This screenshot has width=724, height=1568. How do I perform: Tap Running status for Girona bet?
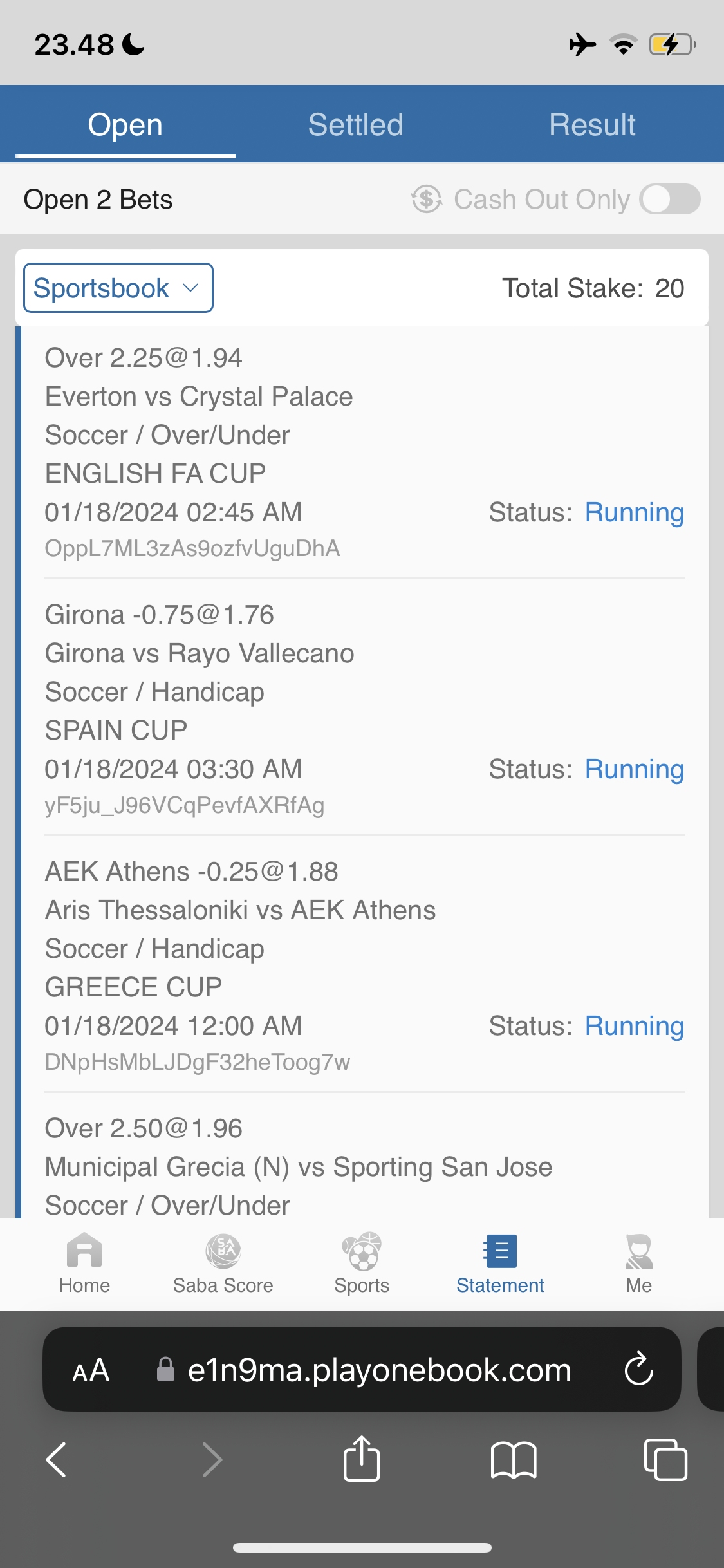click(x=634, y=769)
